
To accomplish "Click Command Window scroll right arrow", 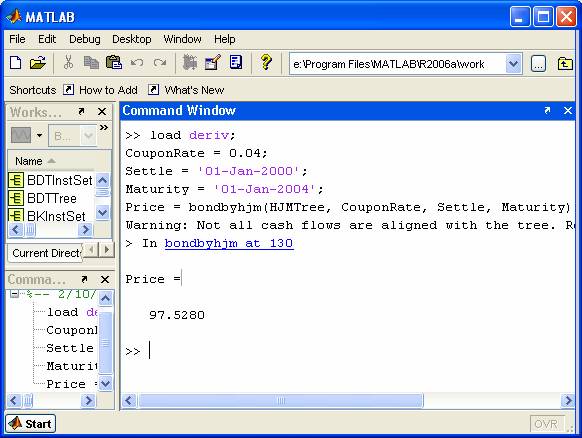I will click(x=568, y=401).
